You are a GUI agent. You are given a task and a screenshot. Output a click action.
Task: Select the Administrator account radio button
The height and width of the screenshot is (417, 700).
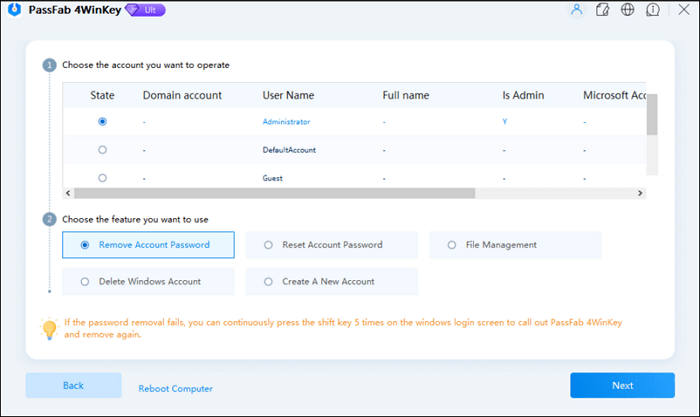[102, 121]
